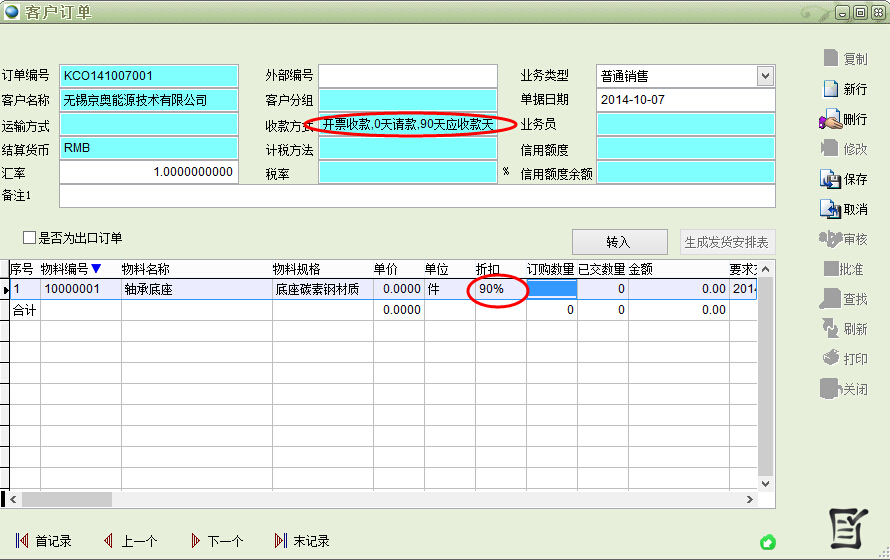Screen dimensions: 890x560
Task: Sort by the 物料编号 column header arrow
Action: click(x=96, y=269)
